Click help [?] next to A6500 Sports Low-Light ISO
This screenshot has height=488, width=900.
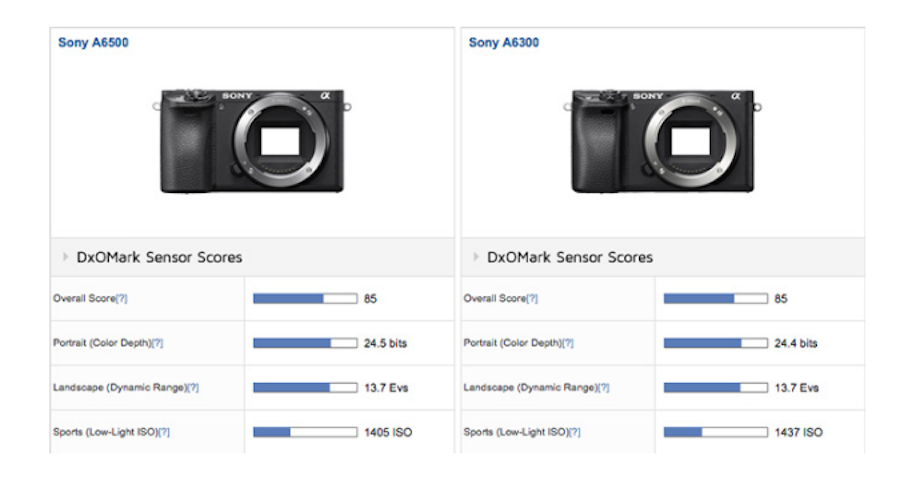click(x=163, y=432)
